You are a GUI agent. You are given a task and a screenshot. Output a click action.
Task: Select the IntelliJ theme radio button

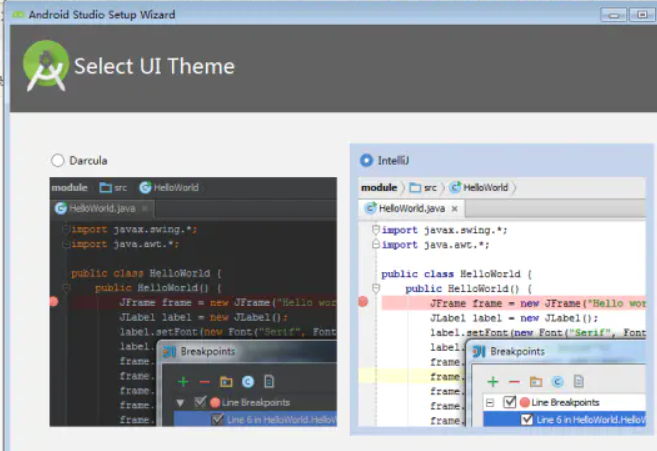pos(366,161)
